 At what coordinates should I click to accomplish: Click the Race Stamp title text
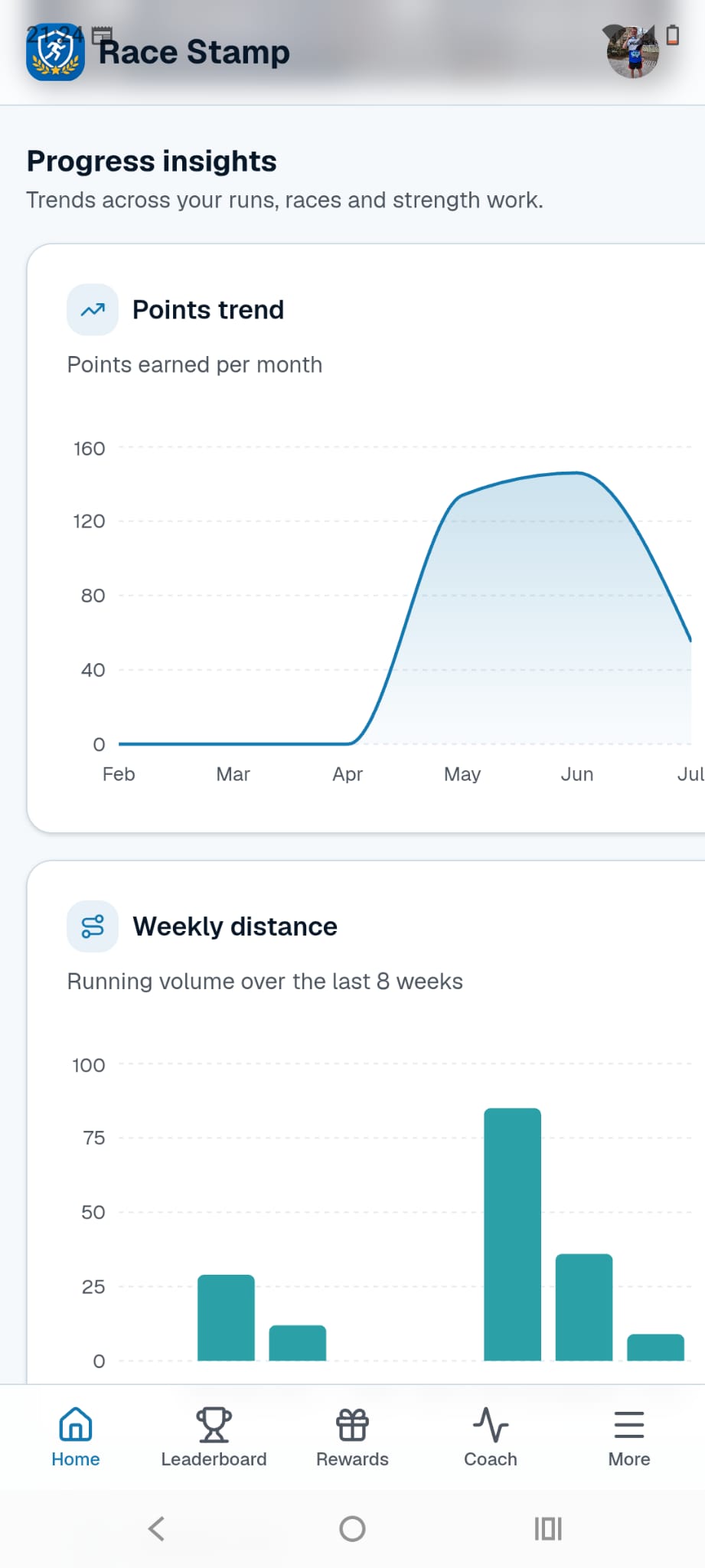[194, 52]
